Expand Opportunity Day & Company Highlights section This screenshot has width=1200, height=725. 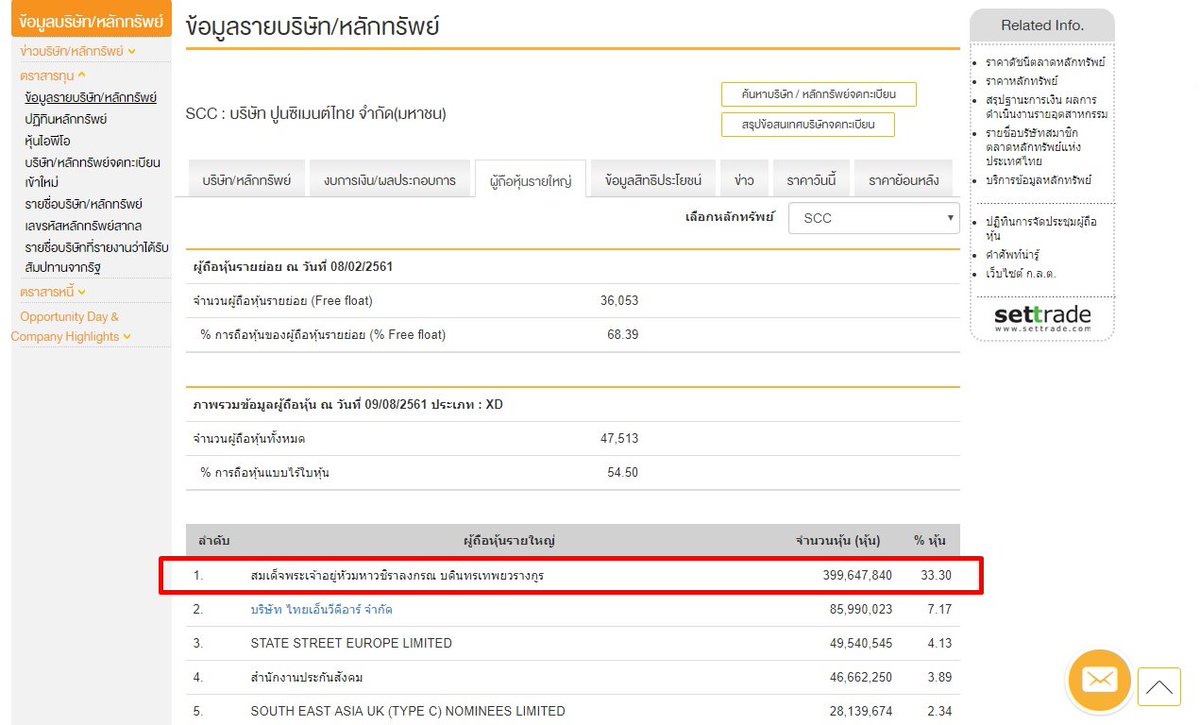click(70, 327)
